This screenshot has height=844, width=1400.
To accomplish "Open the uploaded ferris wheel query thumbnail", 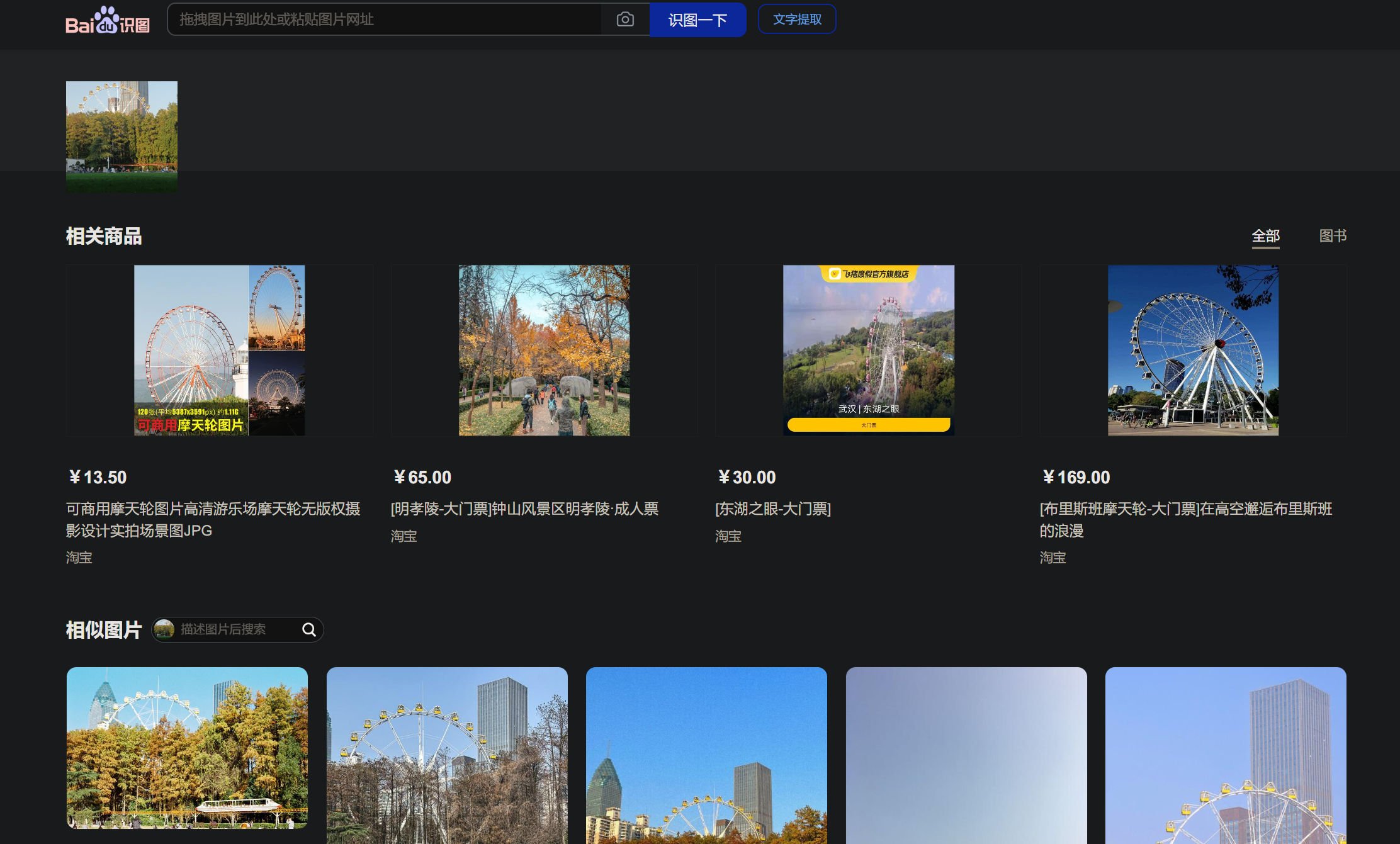I will (x=121, y=136).
